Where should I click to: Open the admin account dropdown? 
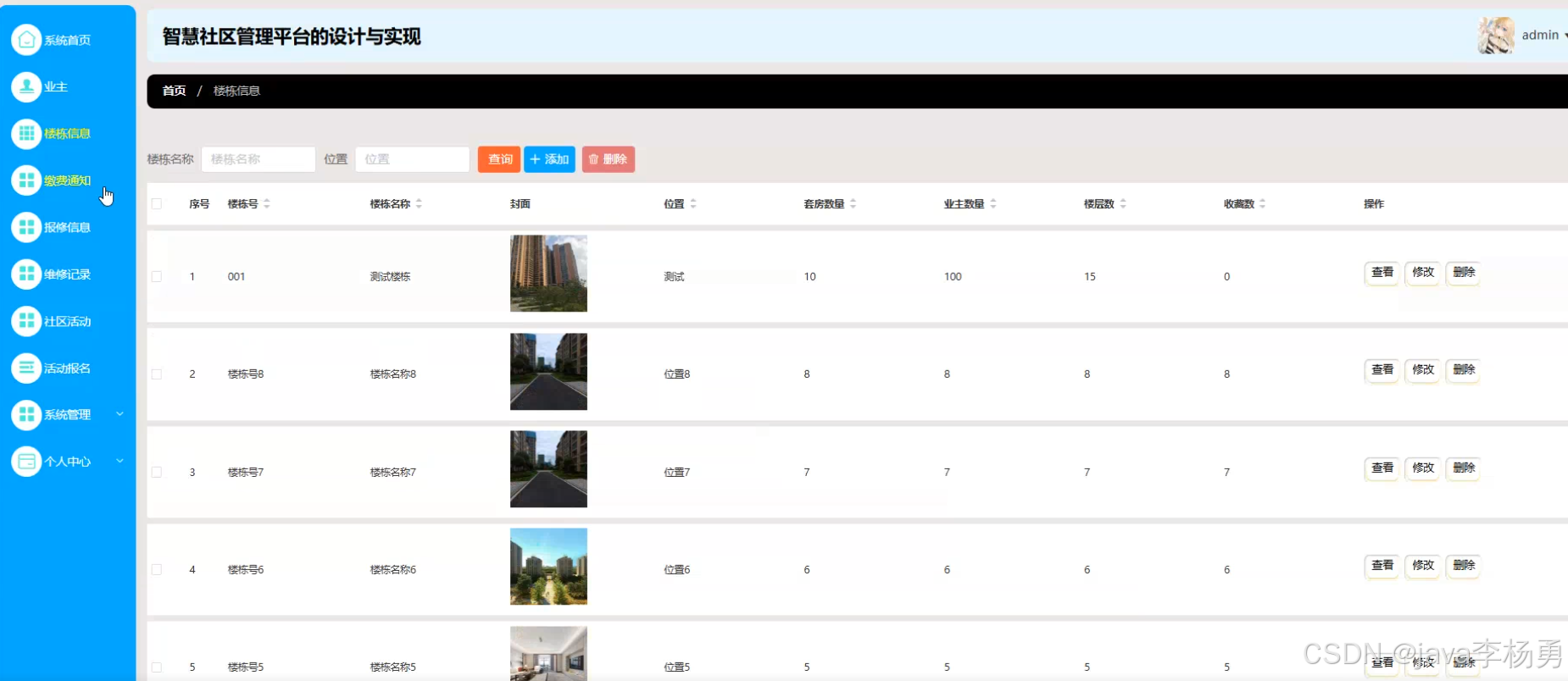(1543, 36)
